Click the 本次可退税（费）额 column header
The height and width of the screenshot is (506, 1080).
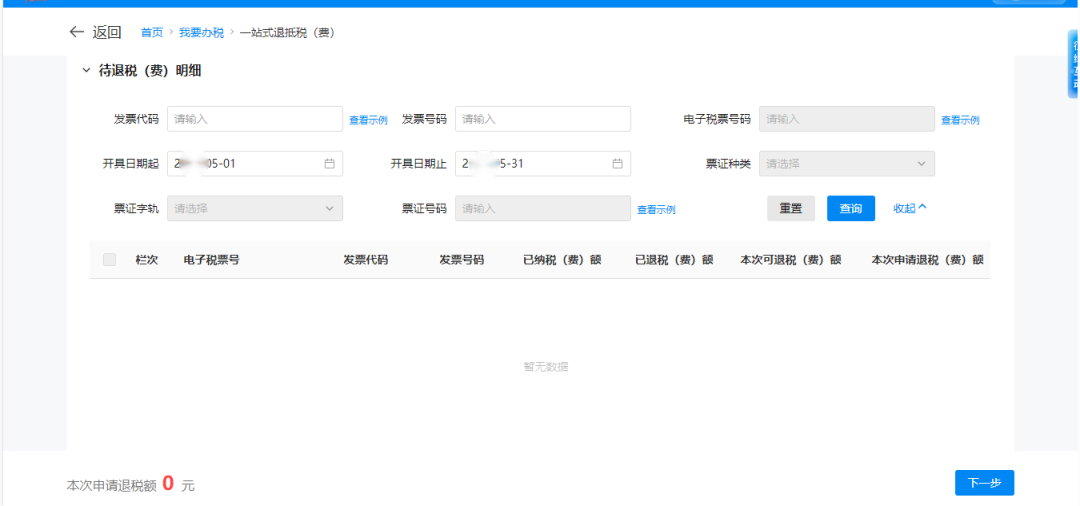coord(791,260)
